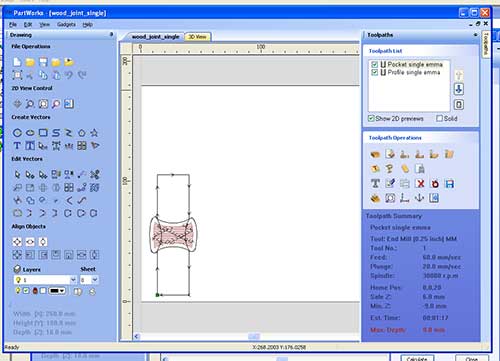The image size is (500, 361).
Task: Select the Draw Circle tool
Action: click(x=17, y=133)
